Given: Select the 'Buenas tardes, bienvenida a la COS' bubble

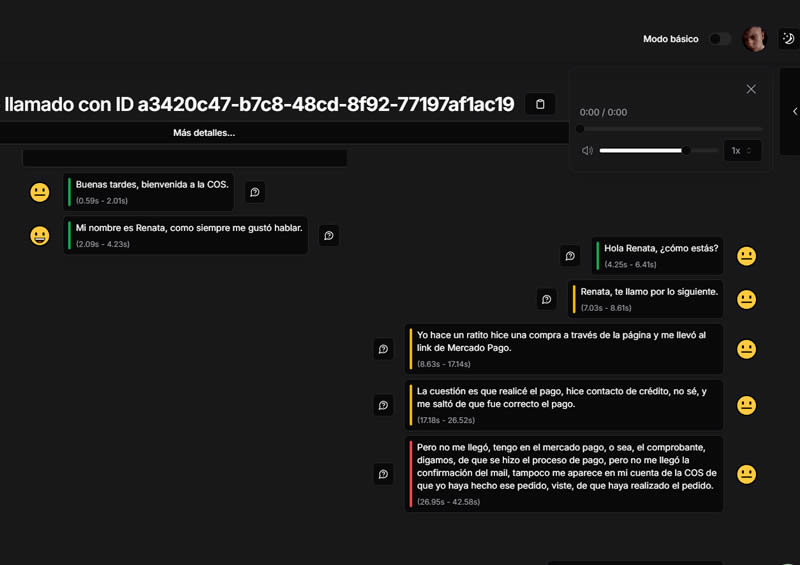Looking at the screenshot, I should pyautogui.click(x=150, y=192).
